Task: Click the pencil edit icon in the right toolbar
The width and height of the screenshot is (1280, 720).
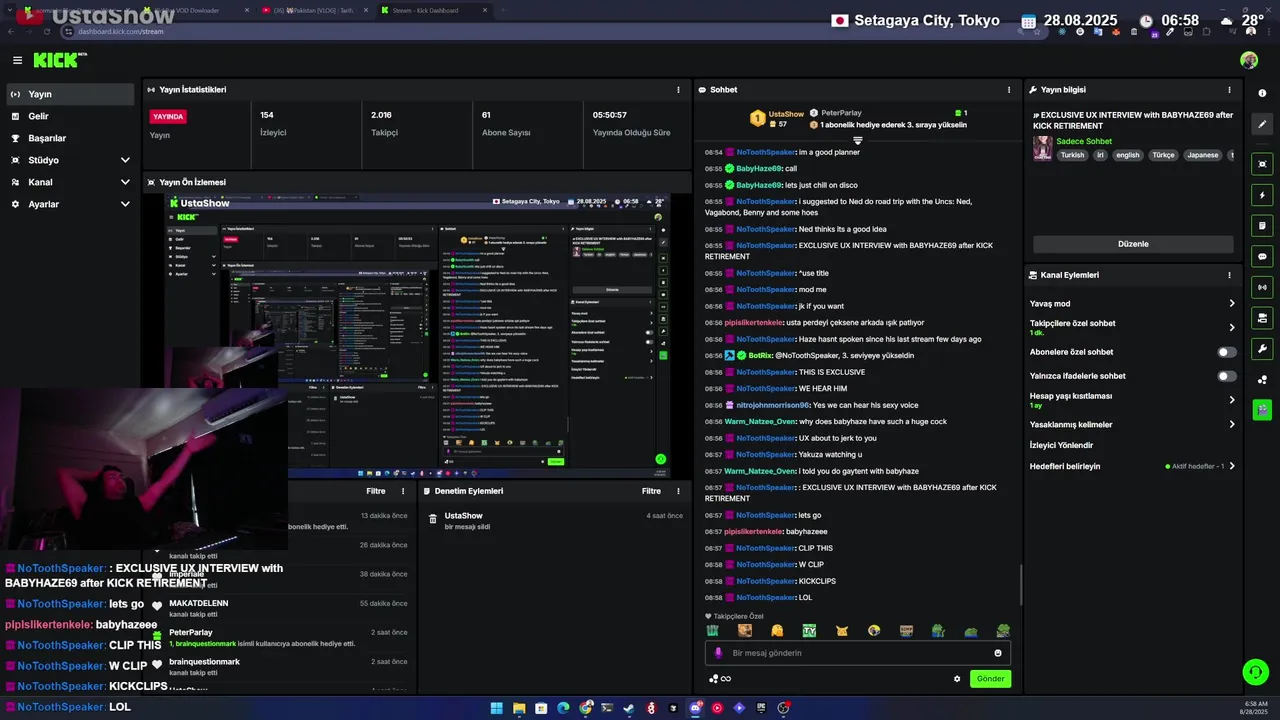Action: coord(1262,125)
